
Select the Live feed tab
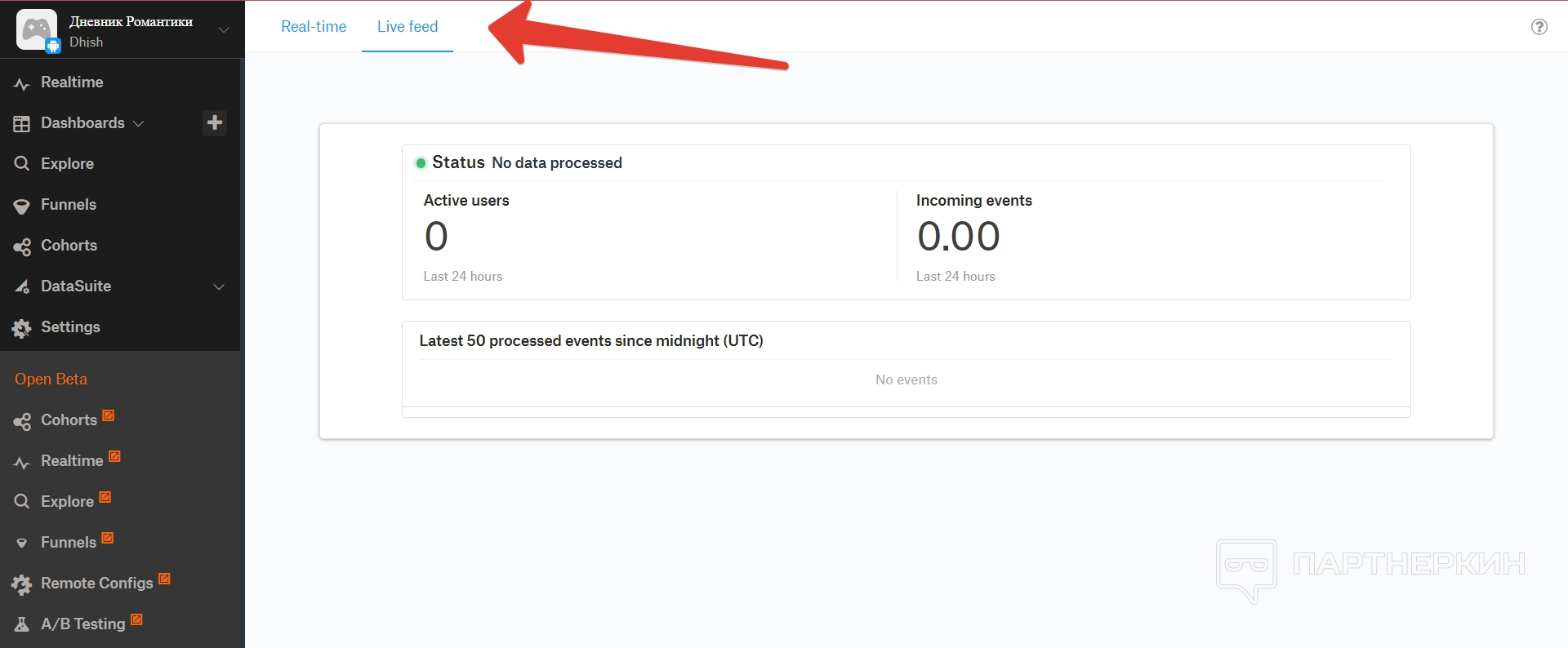[x=408, y=27]
